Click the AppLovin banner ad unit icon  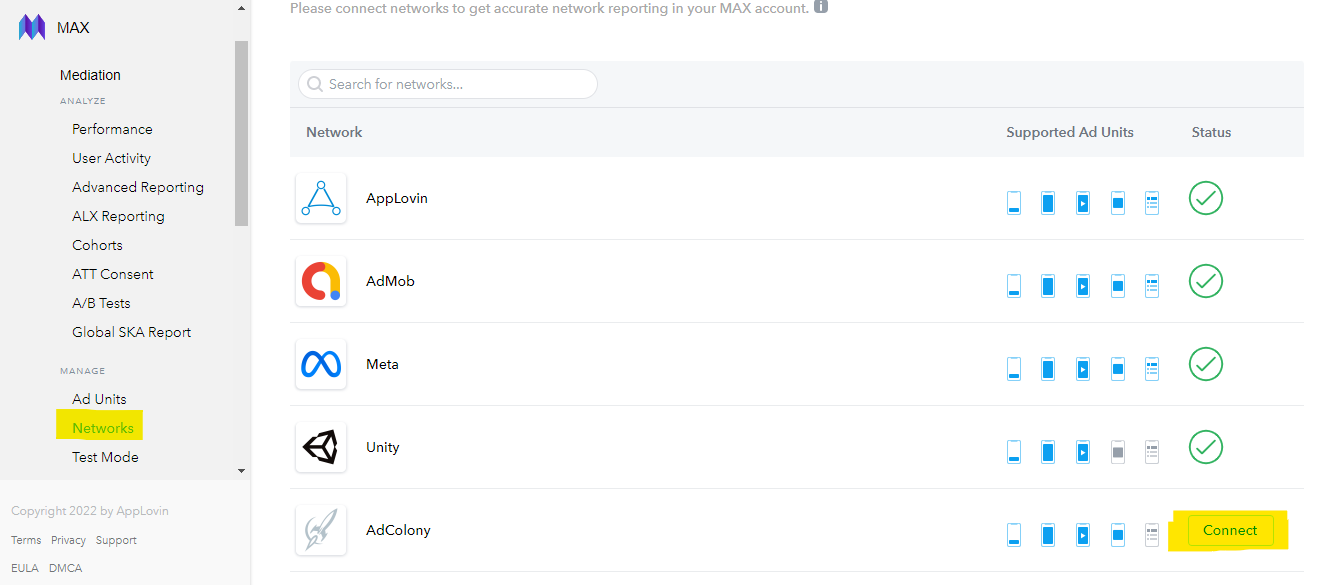point(1014,203)
